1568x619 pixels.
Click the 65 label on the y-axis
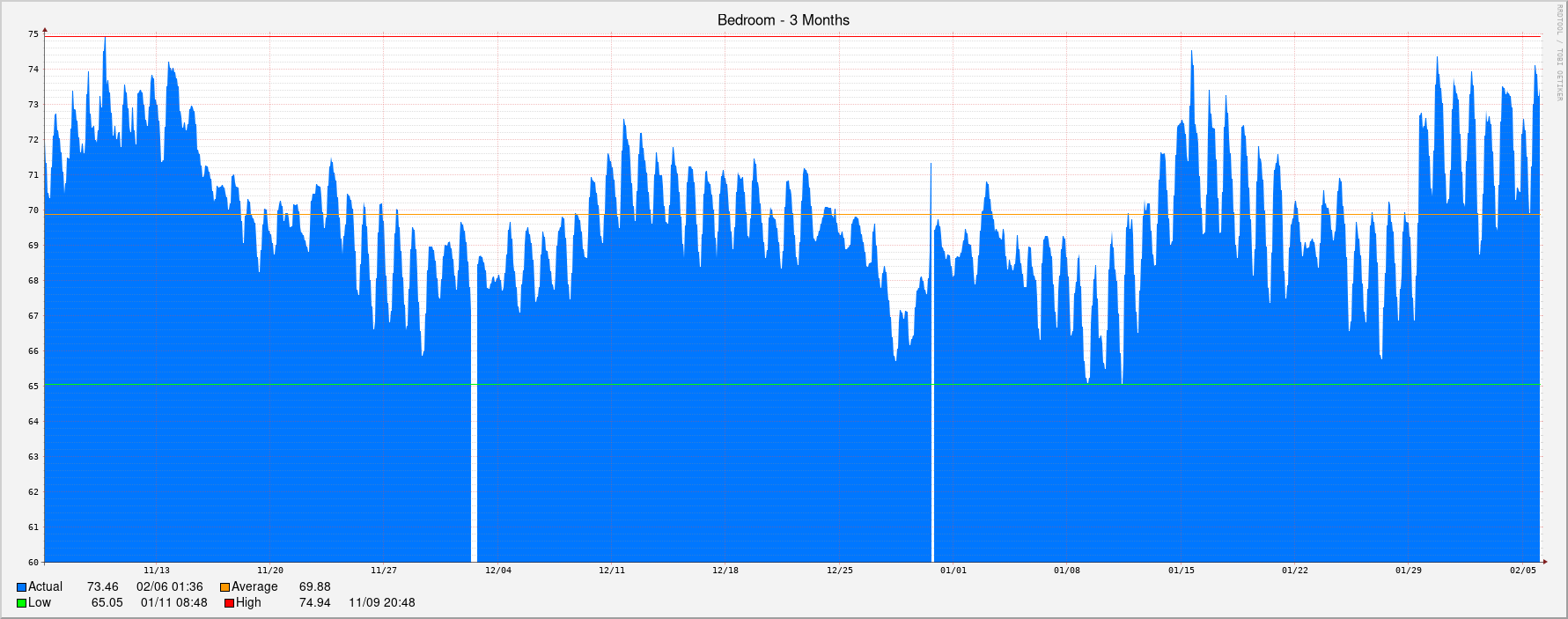pyautogui.click(x=33, y=387)
